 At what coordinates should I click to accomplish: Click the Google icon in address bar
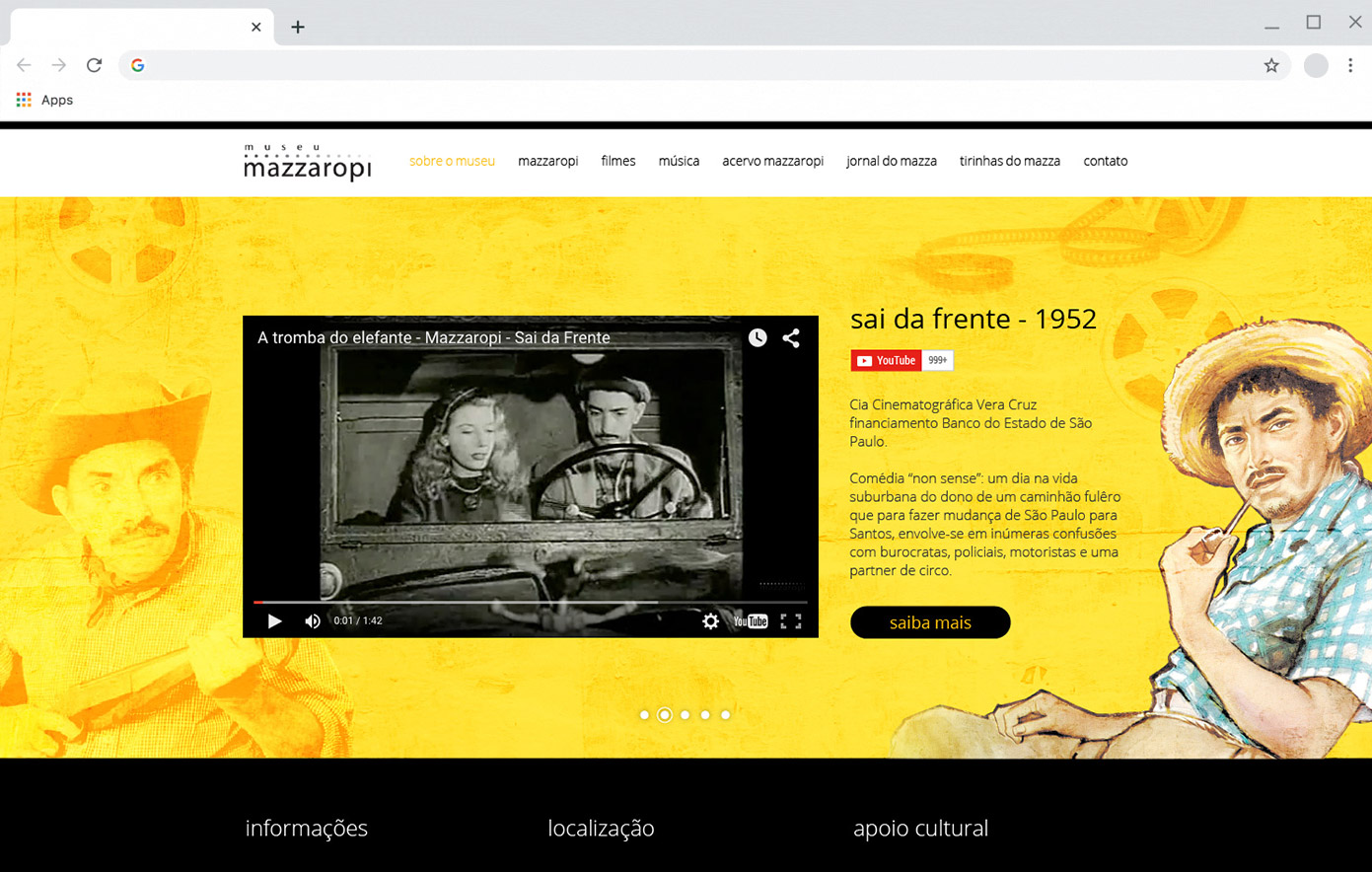[138, 65]
